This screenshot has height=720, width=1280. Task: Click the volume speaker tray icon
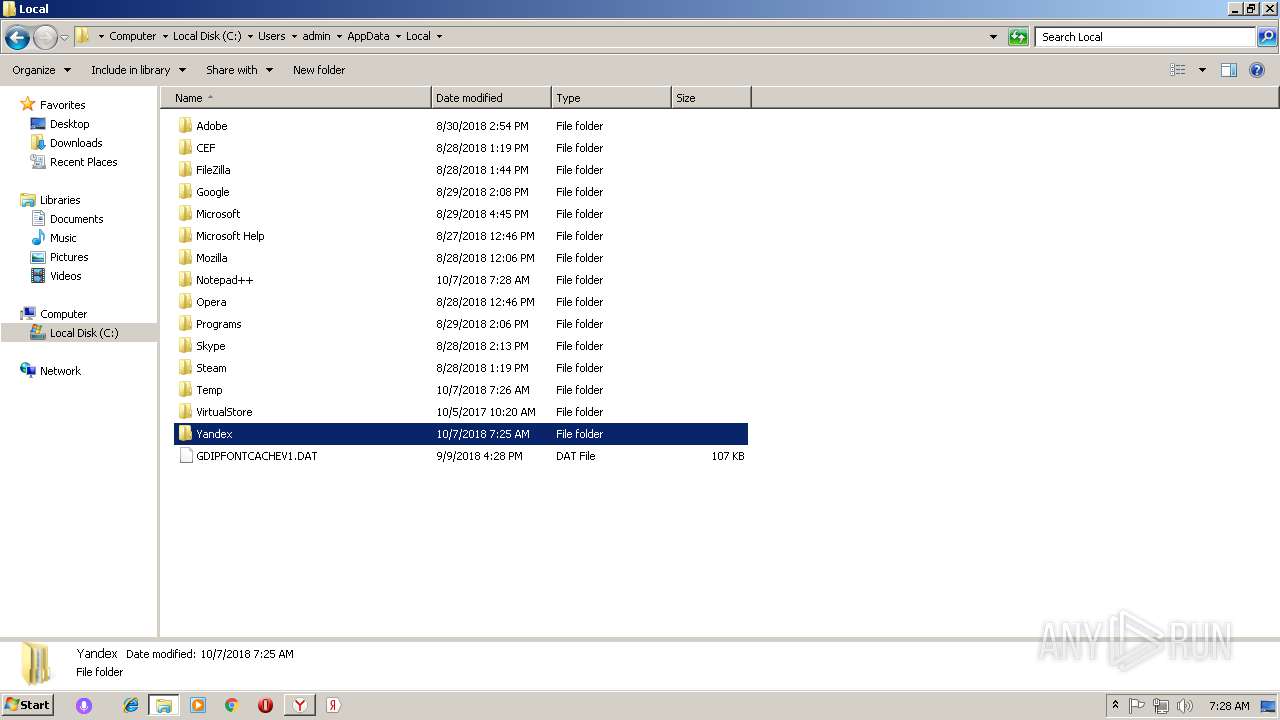1185,705
